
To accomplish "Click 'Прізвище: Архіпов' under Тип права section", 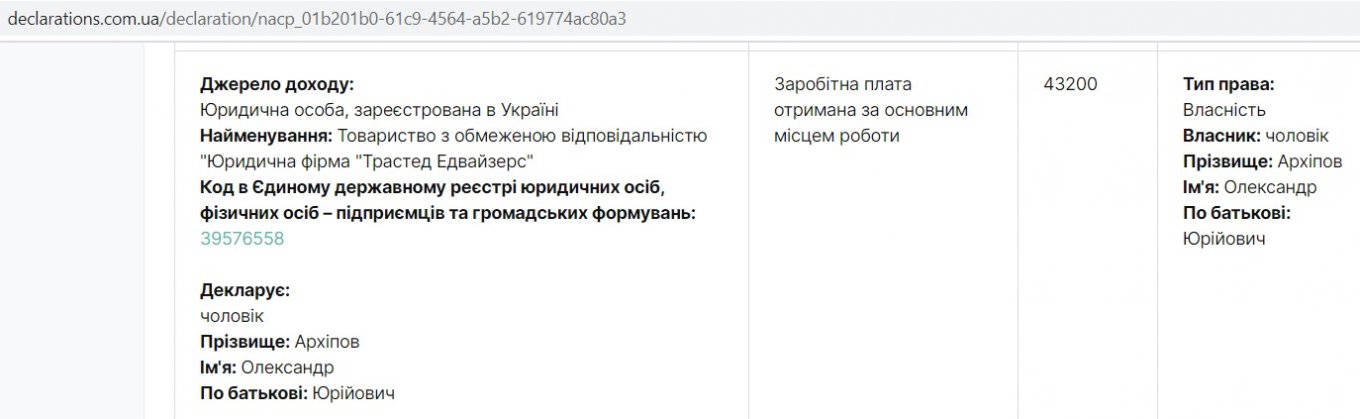I will (1262, 161).
